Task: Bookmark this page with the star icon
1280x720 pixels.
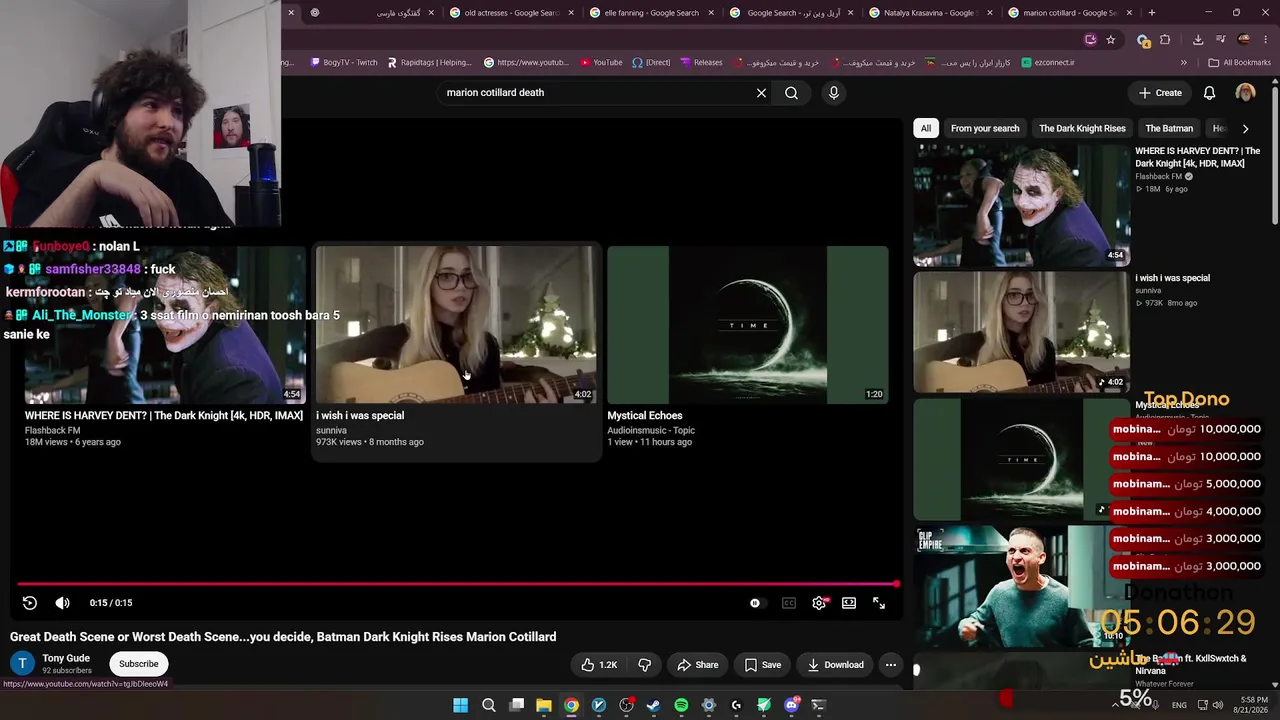Action: click(1111, 40)
